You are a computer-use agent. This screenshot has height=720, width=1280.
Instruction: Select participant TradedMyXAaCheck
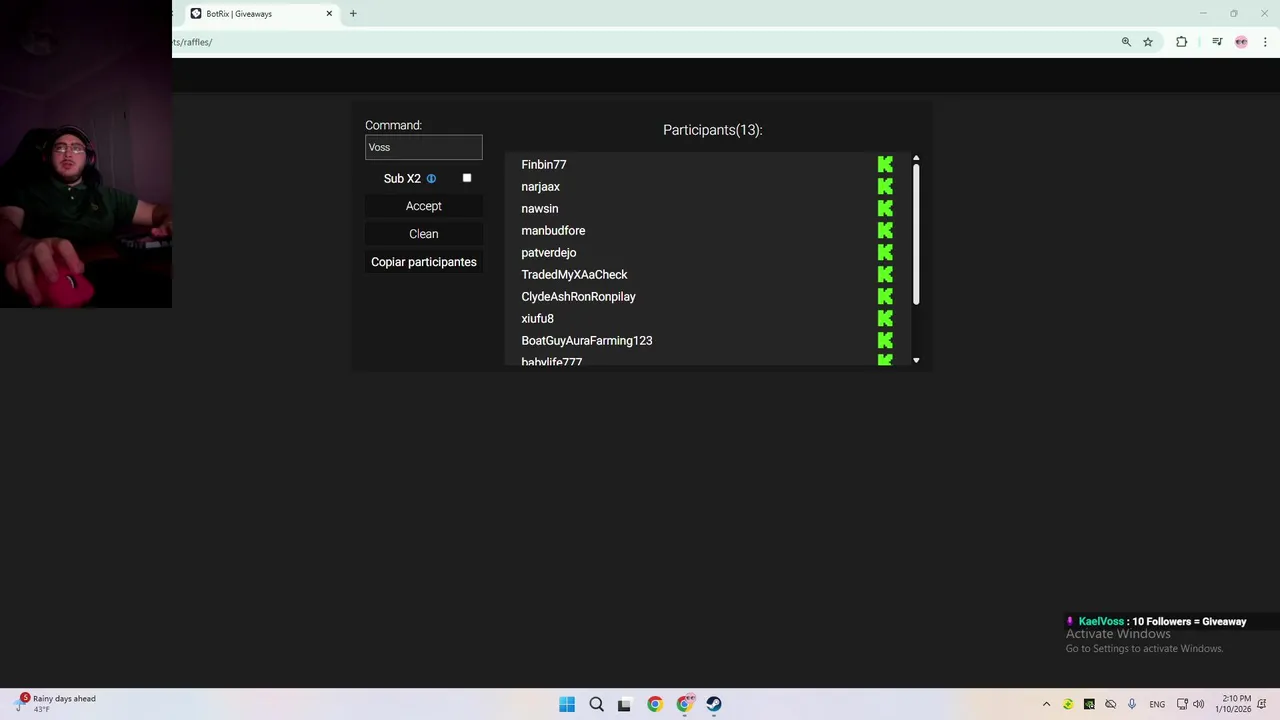(574, 274)
